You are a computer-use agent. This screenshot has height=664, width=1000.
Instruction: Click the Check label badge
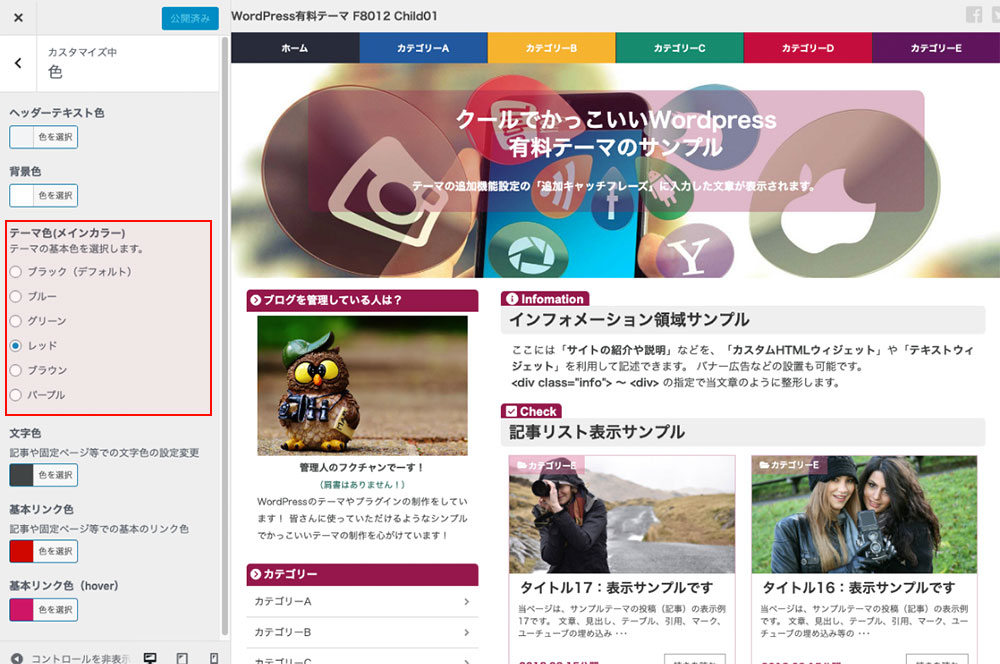(x=531, y=411)
